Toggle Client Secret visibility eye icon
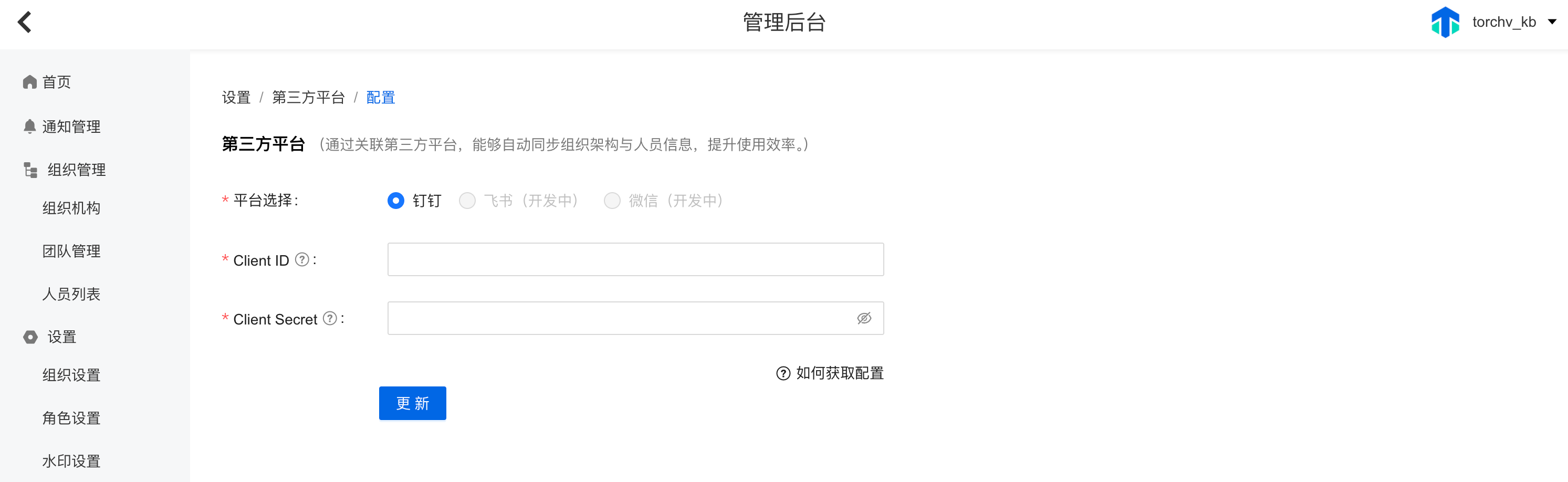 864,318
